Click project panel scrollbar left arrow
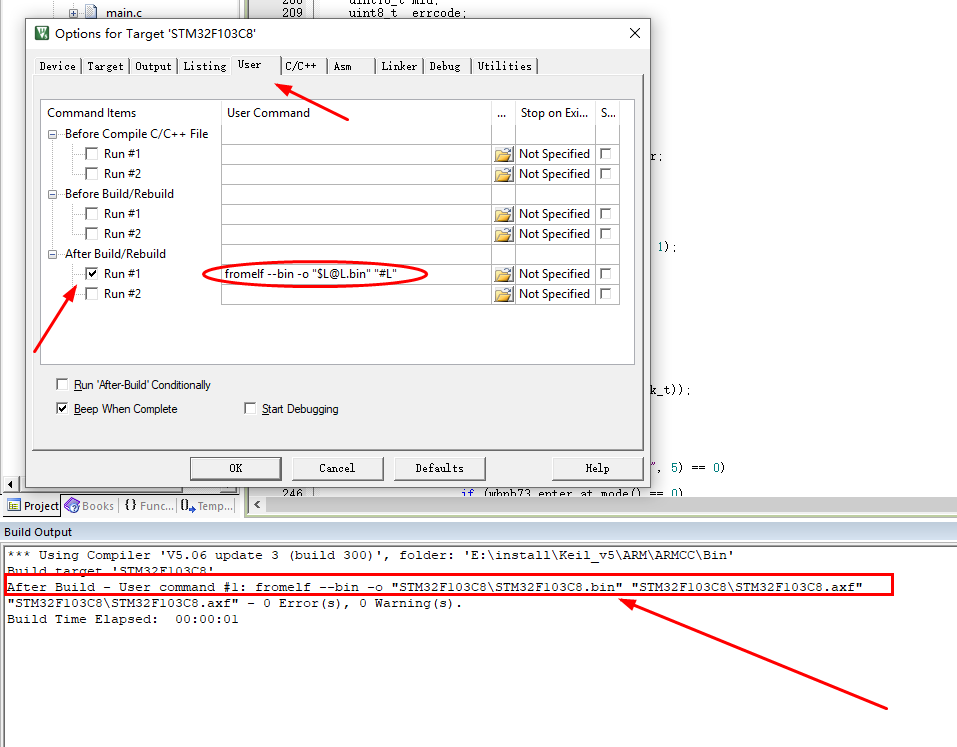The height and width of the screenshot is (747, 957). pos(10,484)
